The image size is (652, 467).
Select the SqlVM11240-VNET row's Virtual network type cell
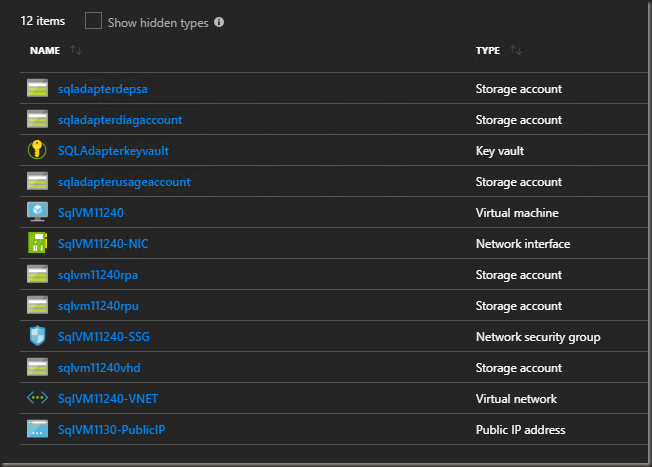pyautogui.click(x=517, y=399)
